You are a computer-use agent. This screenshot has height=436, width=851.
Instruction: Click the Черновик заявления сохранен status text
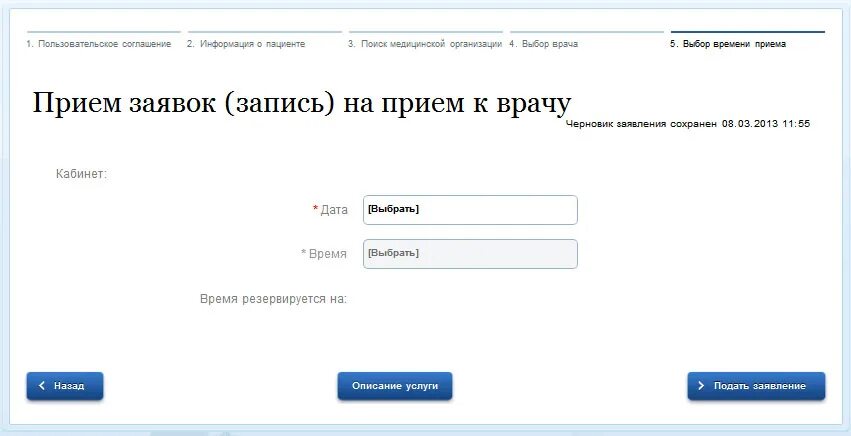pos(688,124)
